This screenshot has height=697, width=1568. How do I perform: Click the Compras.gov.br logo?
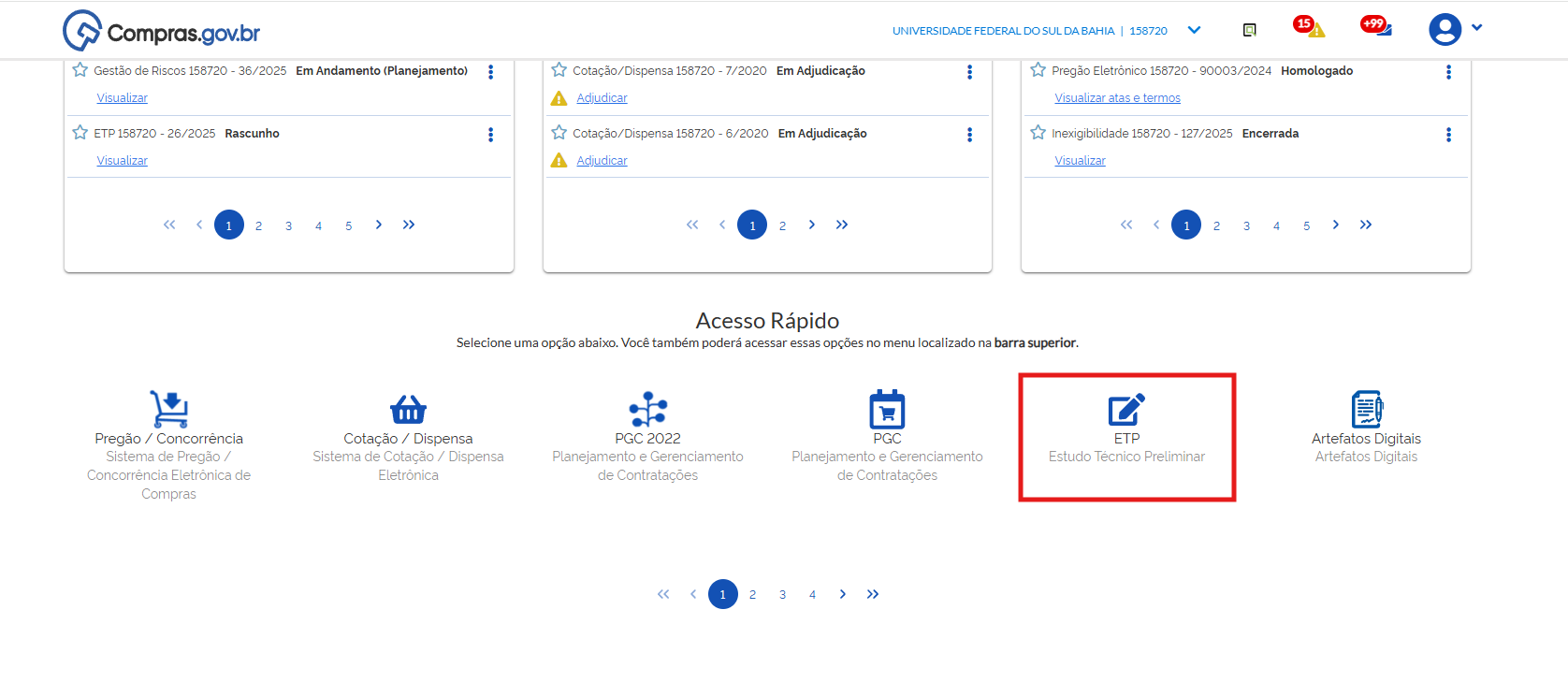pyautogui.click(x=162, y=31)
